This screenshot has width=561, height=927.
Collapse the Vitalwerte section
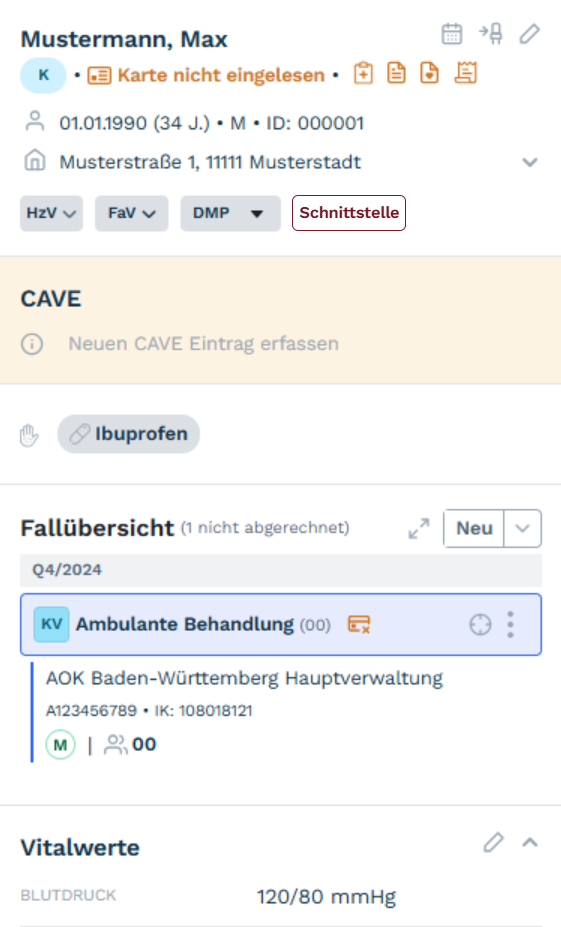click(x=530, y=842)
